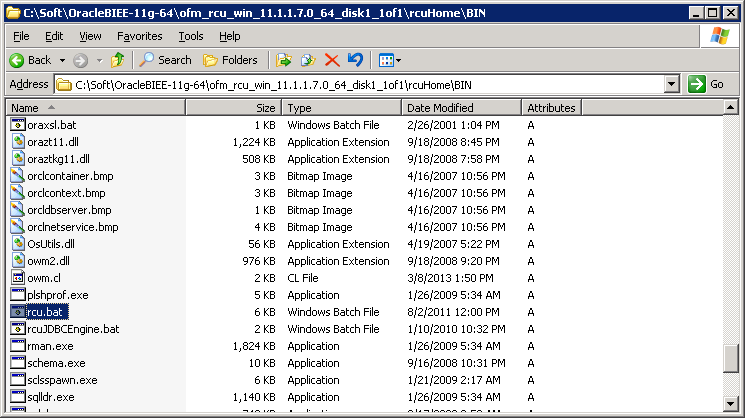
Task: Select the orclcontext.bmp file icon
Action: pos(18,193)
